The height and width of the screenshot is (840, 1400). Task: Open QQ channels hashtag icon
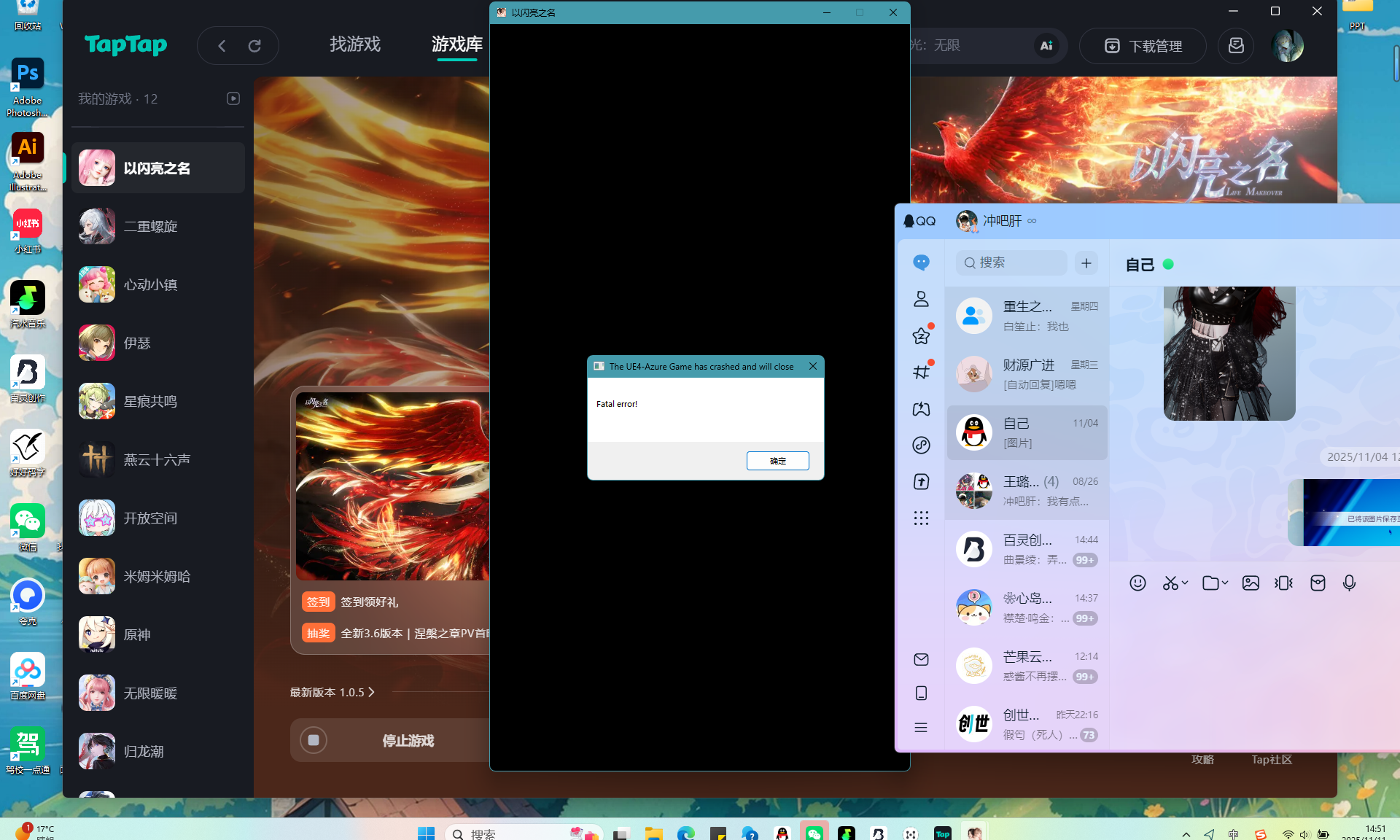(x=922, y=372)
